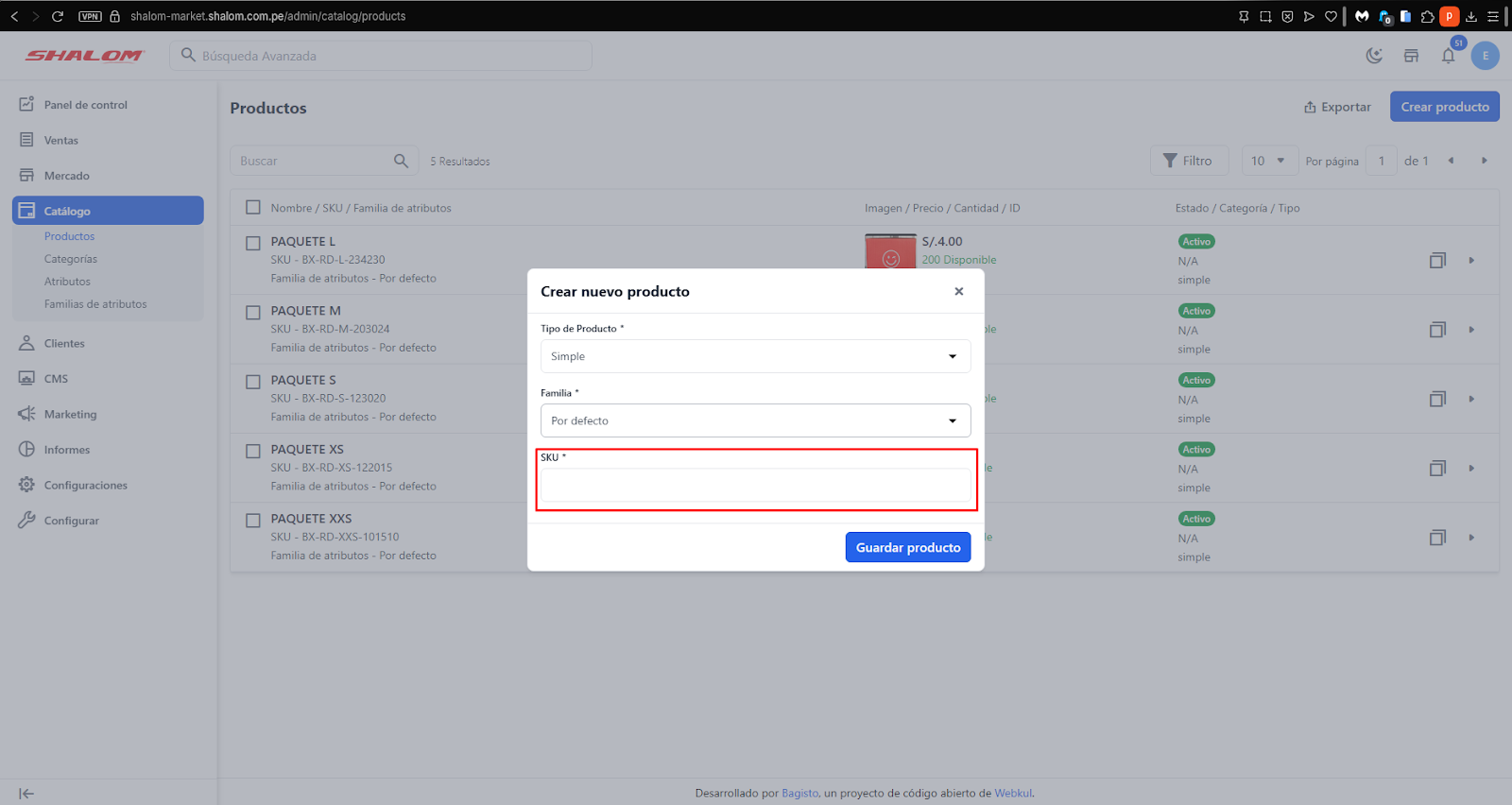Click the search magnifier in Buscar field
1512x805 pixels.
(x=401, y=161)
